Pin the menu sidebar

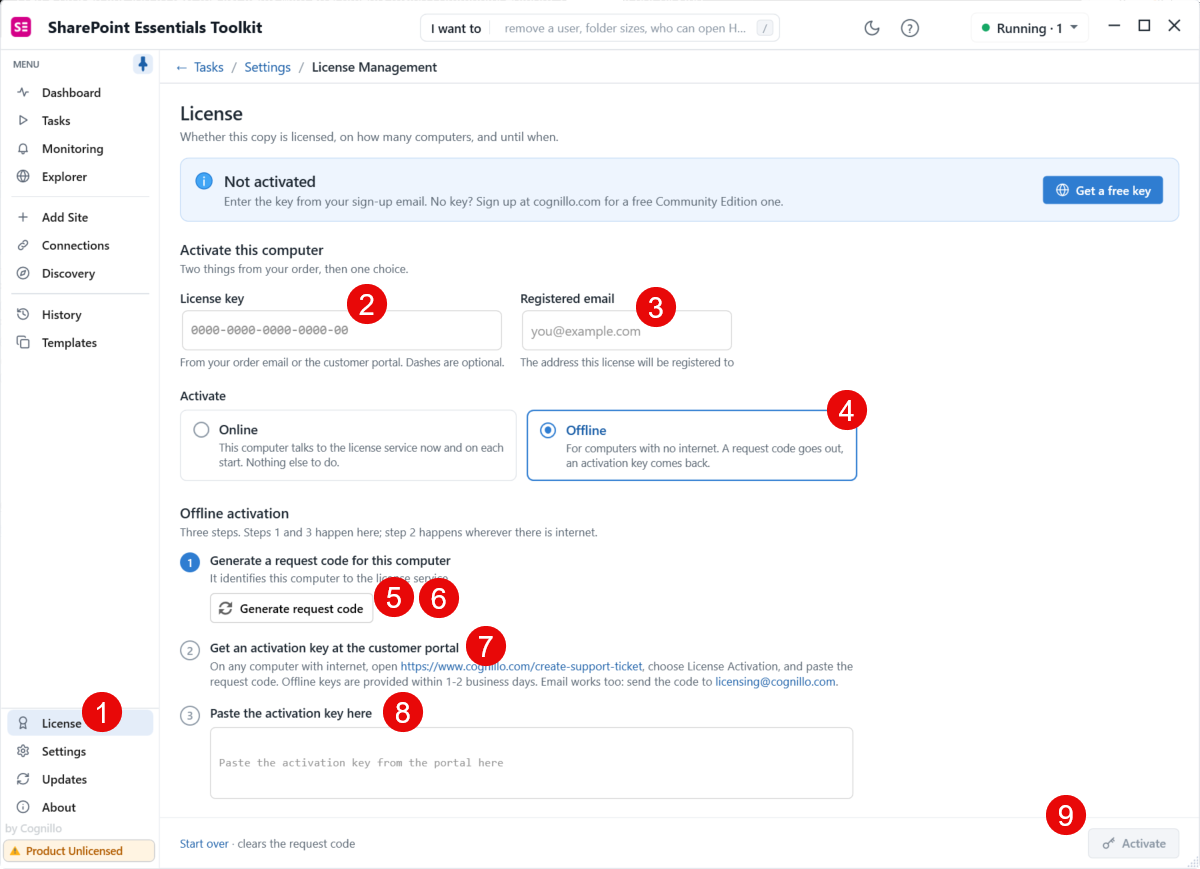click(x=143, y=64)
